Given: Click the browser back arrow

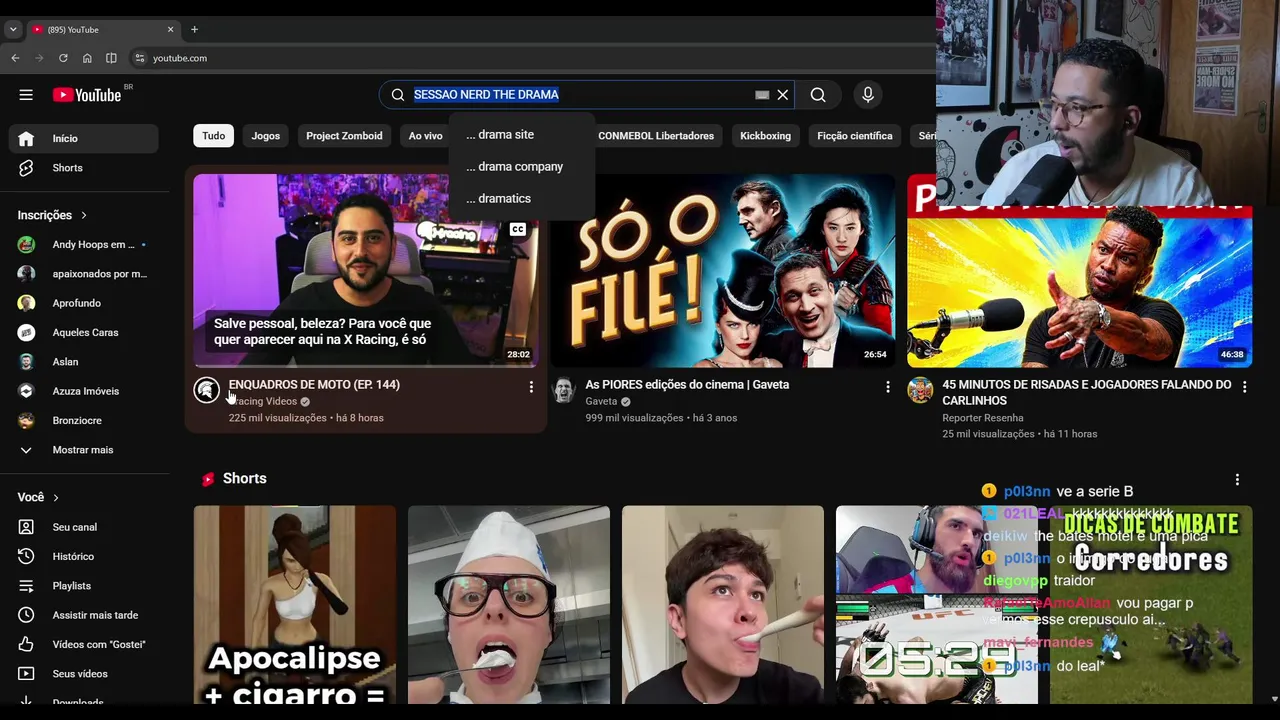Looking at the screenshot, I should click(15, 58).
